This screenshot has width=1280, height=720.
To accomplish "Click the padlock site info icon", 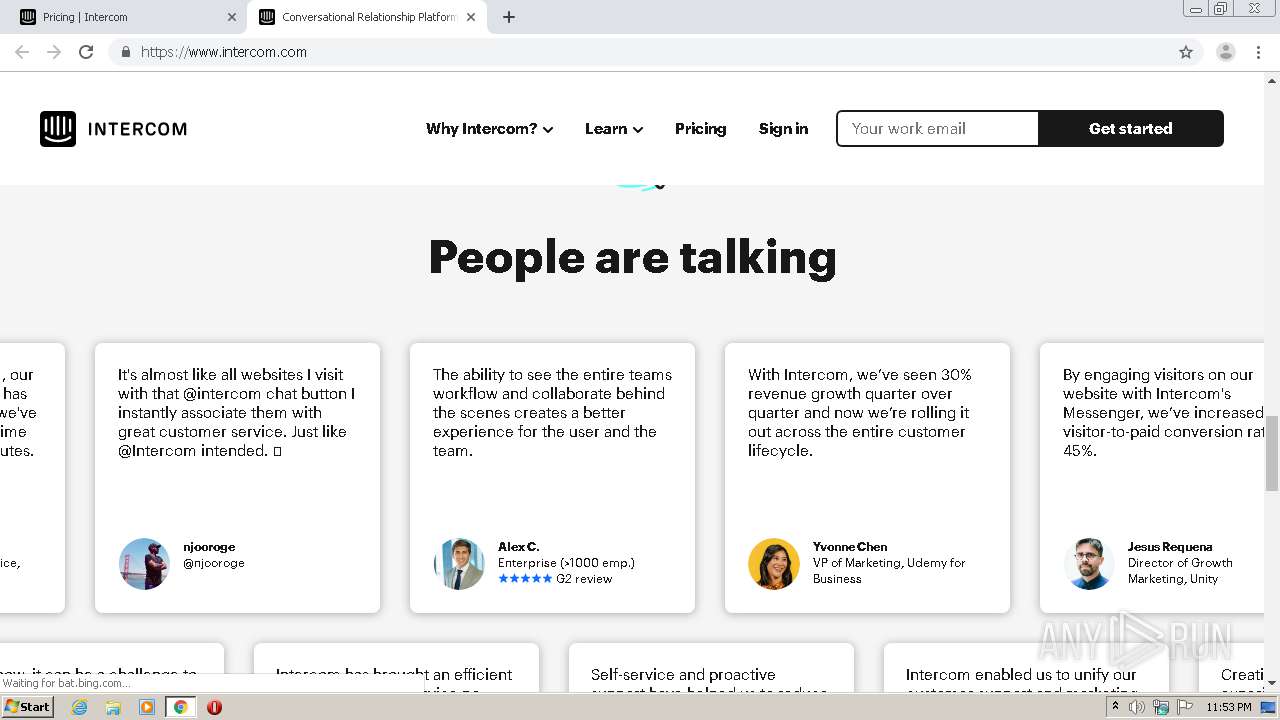I will (x=125, y=52).
